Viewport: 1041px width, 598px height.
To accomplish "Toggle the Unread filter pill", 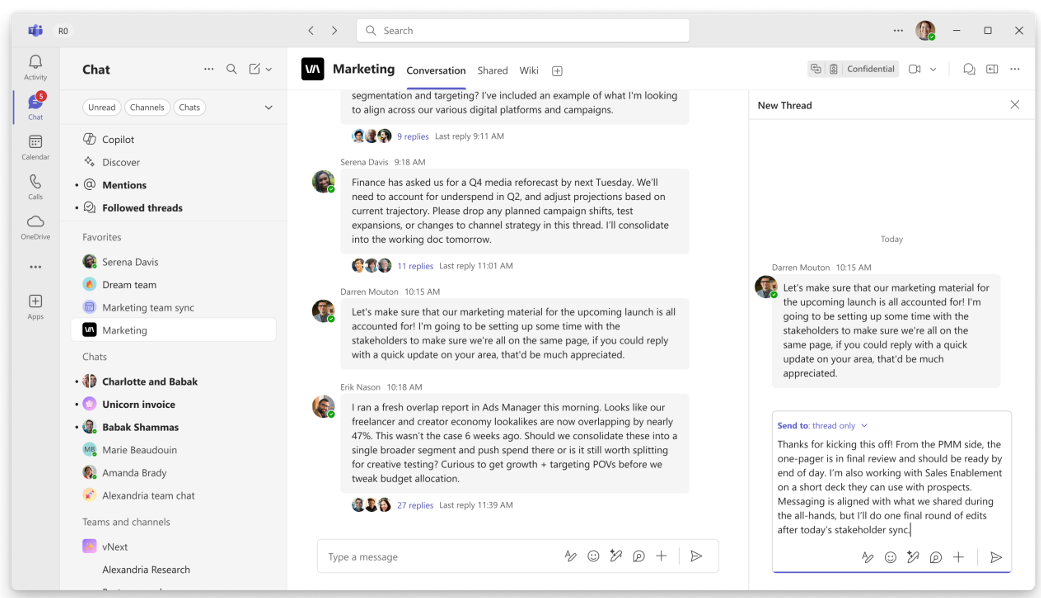I will [102, 108].
